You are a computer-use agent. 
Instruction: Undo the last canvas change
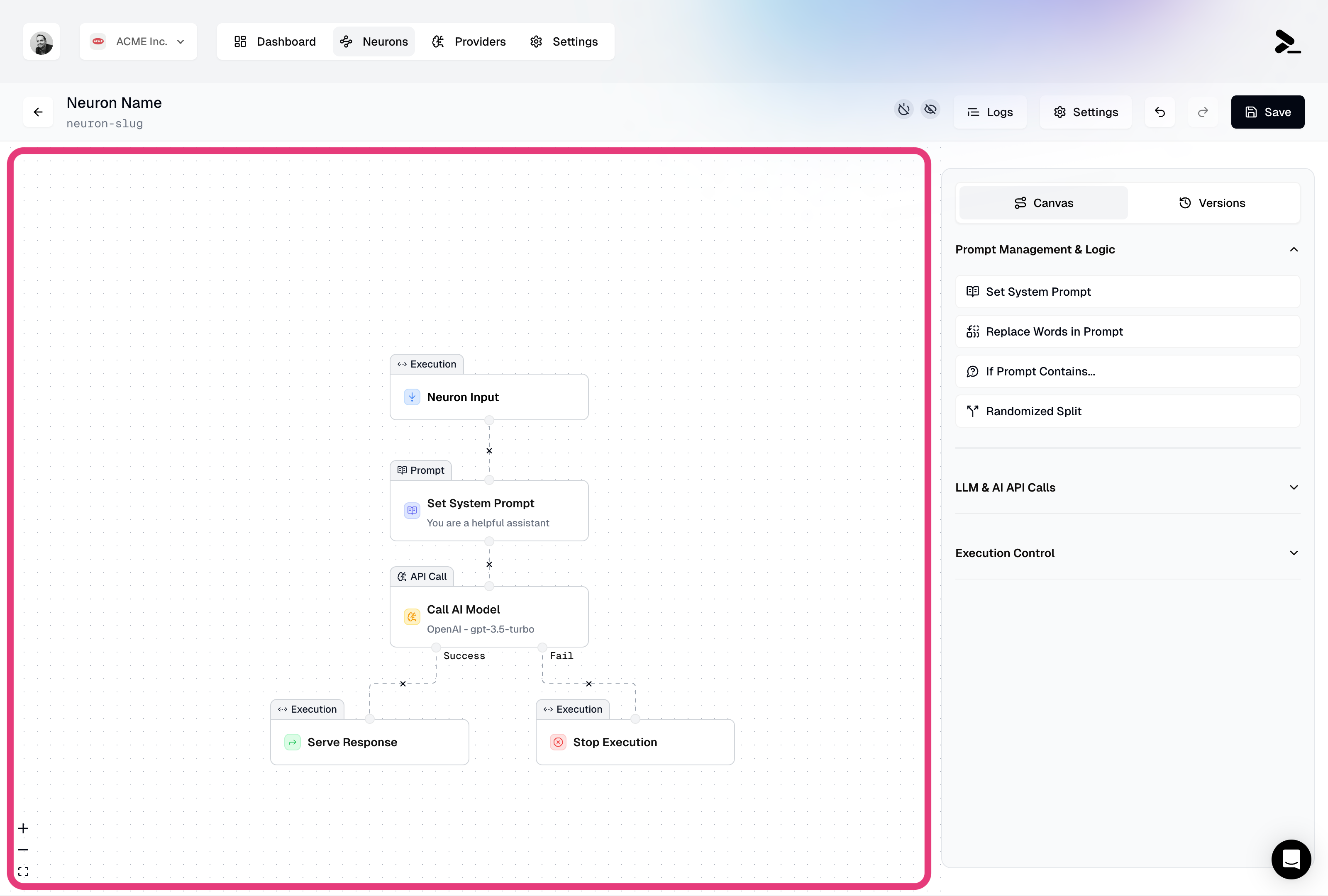point(1160,112)
